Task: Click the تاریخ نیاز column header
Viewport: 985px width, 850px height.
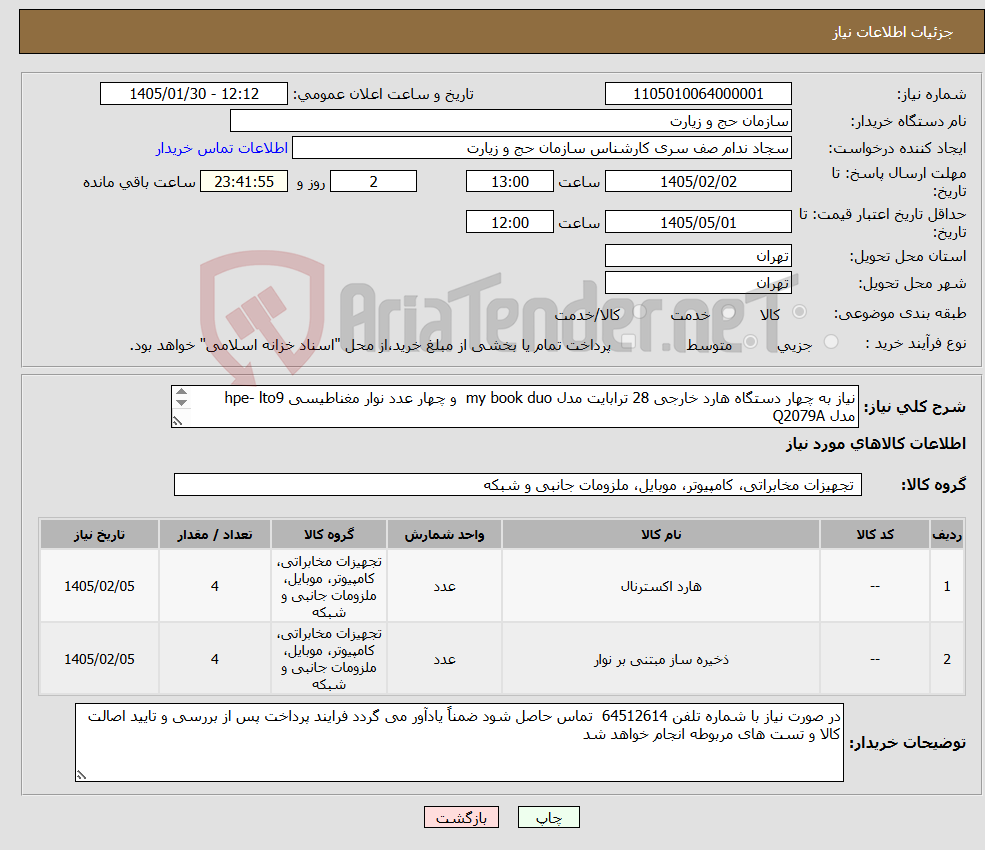Action: click(x=99, y=534)
